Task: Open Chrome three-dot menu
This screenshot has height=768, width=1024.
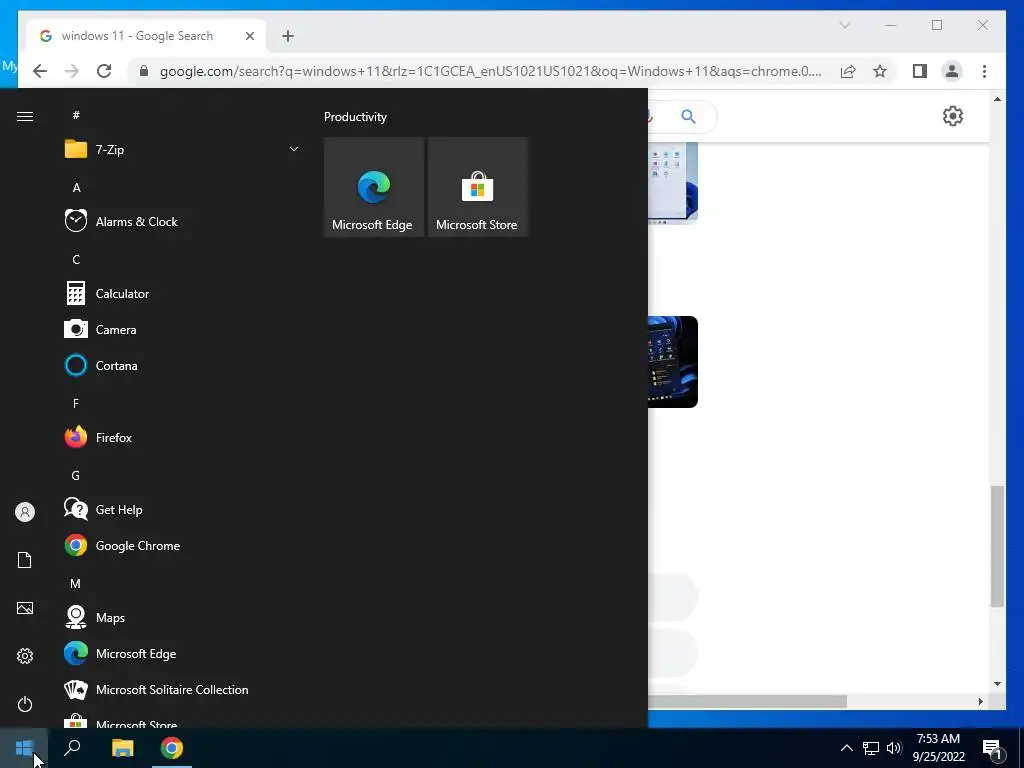Action: point(984,71)
